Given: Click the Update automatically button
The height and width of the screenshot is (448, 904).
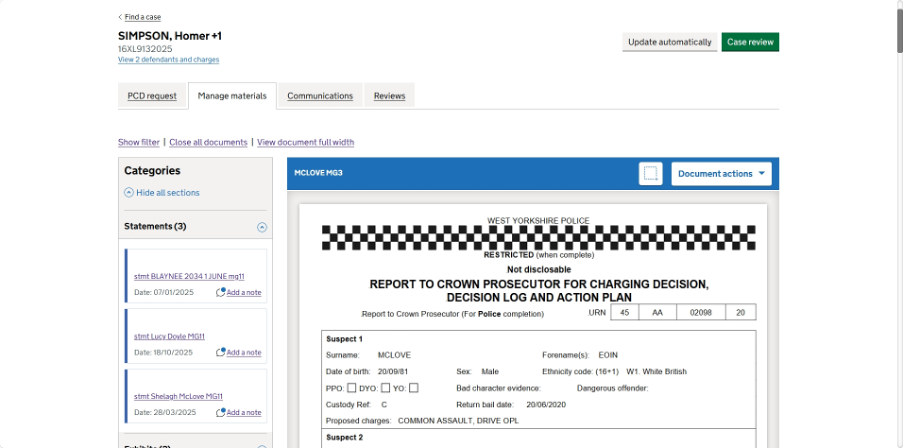Looking at the screenshot, I should pos(670,42).
